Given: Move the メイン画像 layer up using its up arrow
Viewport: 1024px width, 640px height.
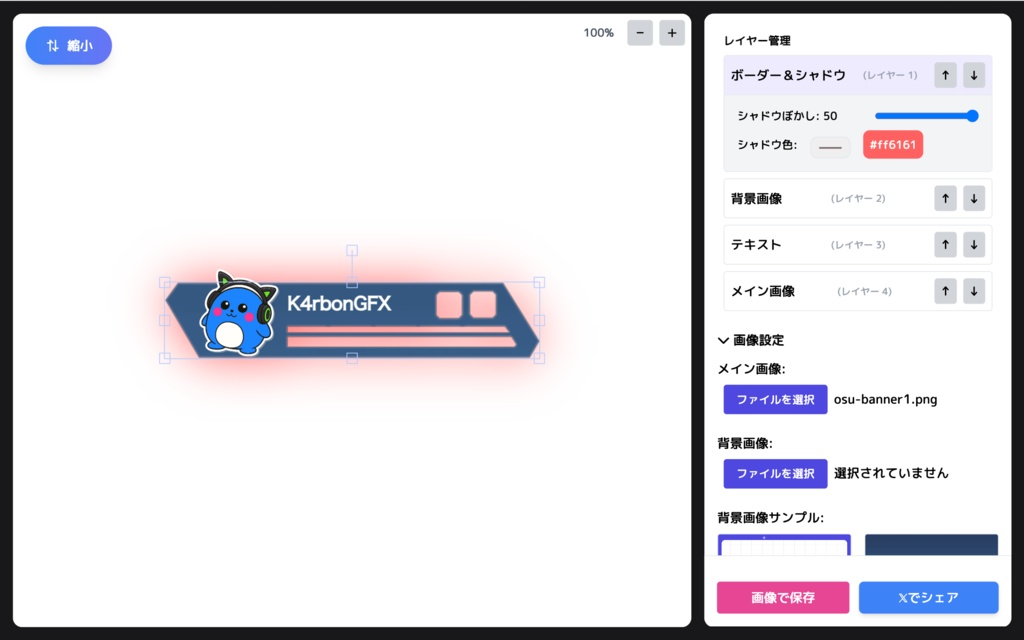Looking at the screenshot, I should [944, 291].
